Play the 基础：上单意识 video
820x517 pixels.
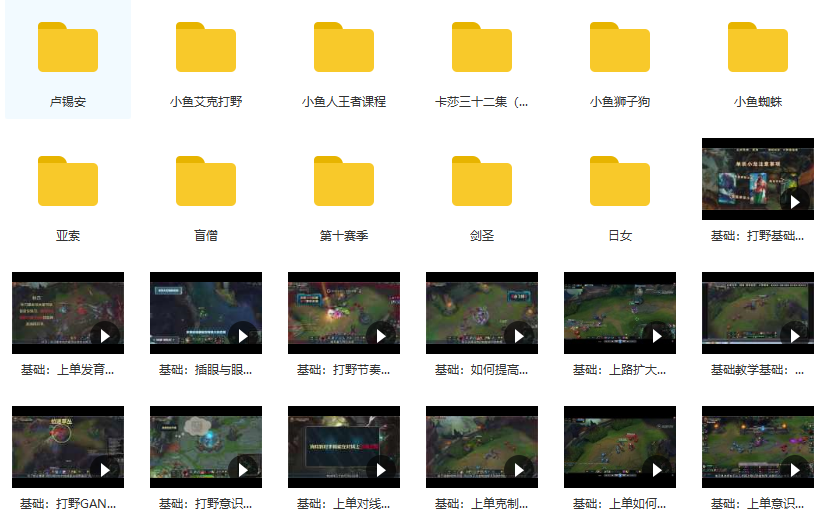tap(758, 447)
